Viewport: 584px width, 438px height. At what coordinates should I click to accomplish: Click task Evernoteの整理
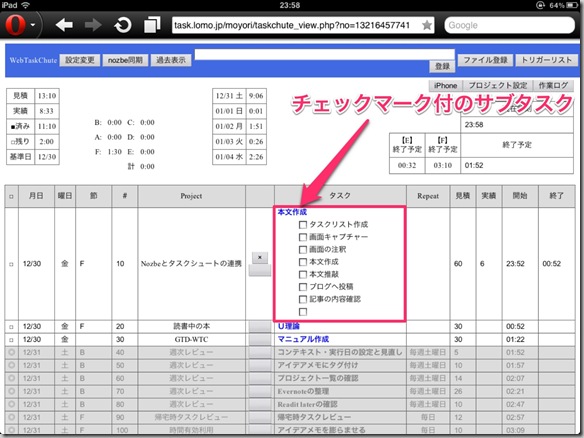(303, 391)
